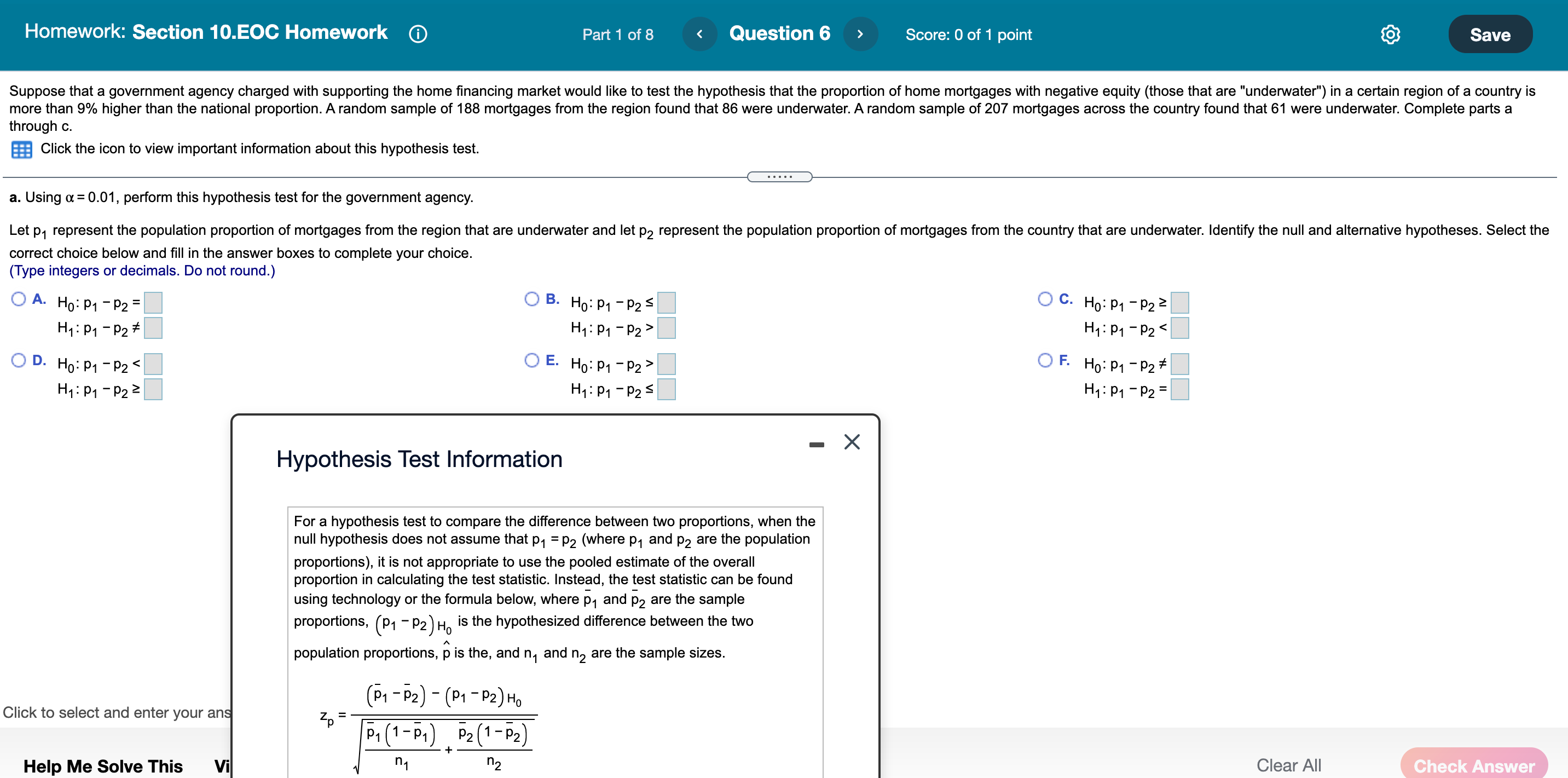Screen dimensions: 1568x778
Task: Close the Hypothesis Test Information popup
Action: coord(852,442)
